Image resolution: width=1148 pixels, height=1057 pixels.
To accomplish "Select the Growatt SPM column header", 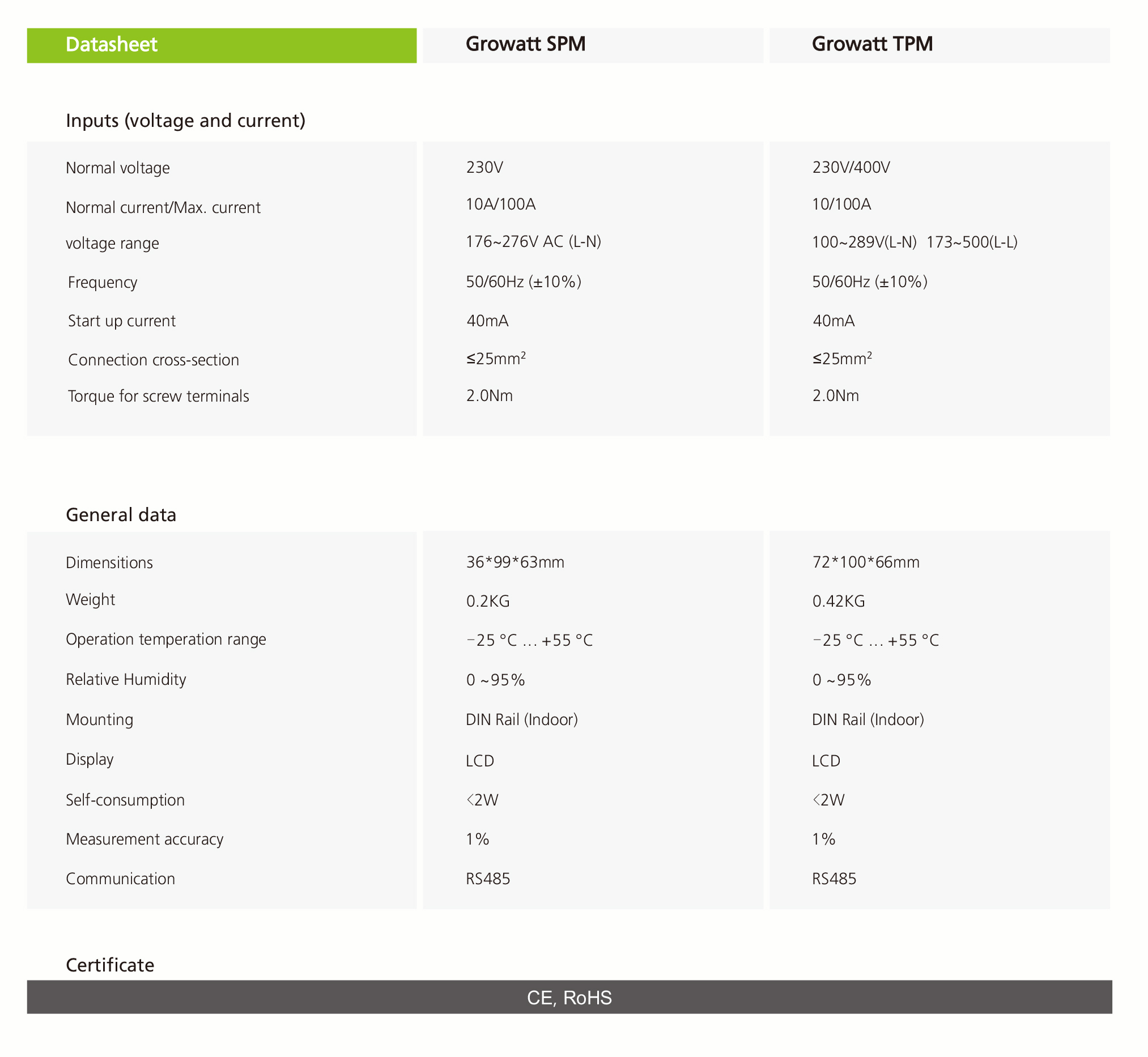I will point(525,44).
